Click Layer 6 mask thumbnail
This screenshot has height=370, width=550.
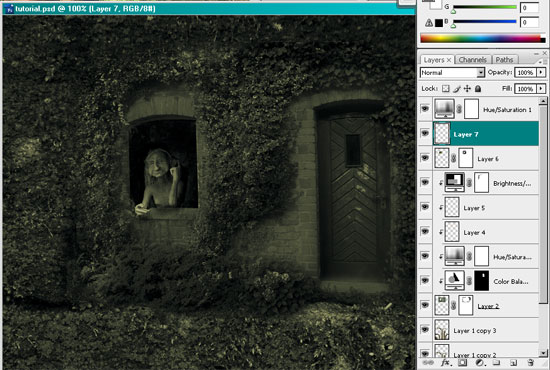pyautogui.click(x=466, y=158)
